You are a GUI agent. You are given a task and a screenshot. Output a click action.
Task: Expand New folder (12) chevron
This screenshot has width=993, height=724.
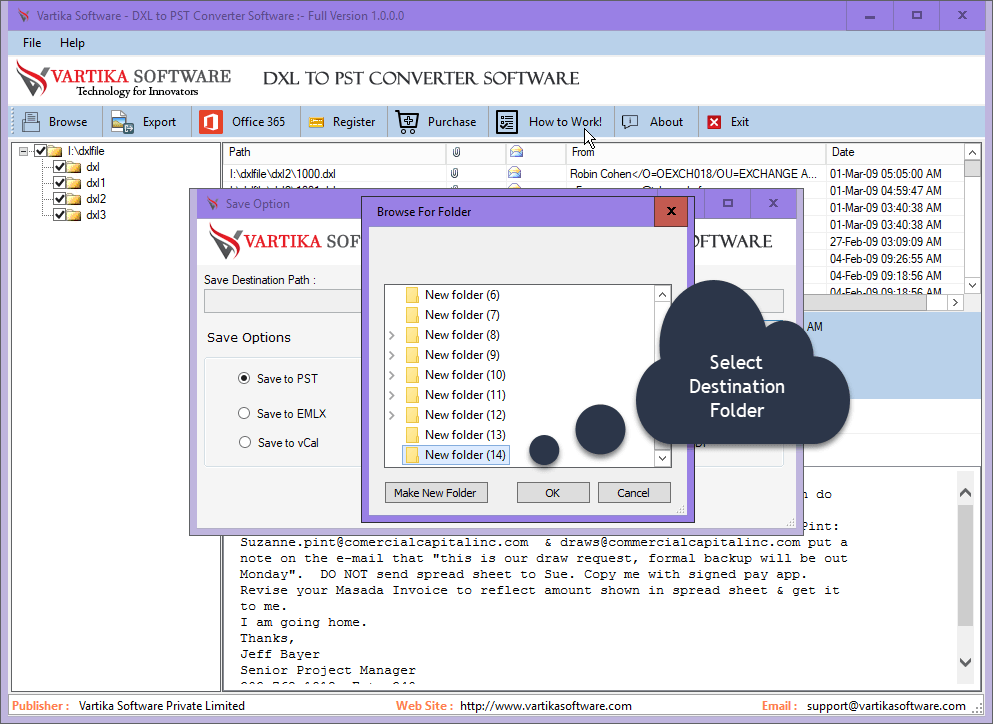(x=391, y=415)
